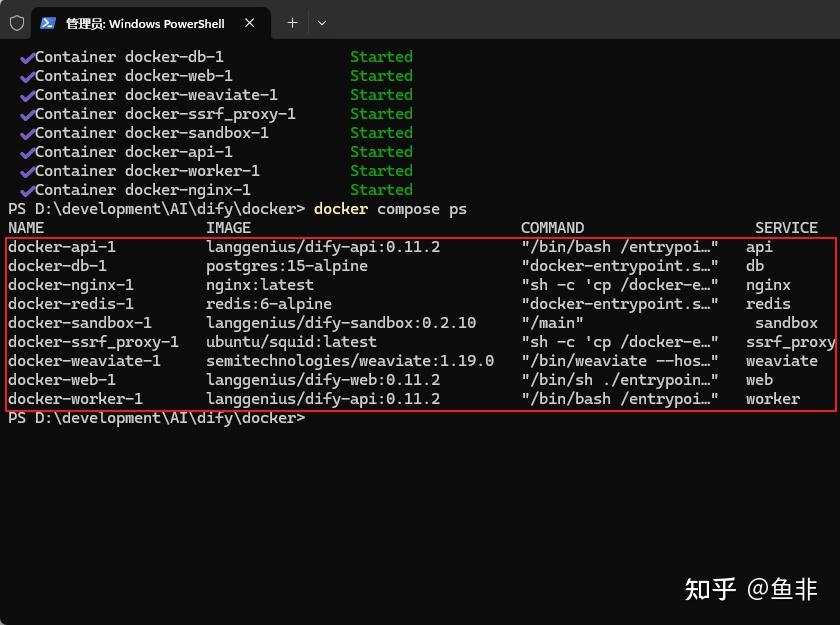Click service name 'web'
The height and width of the screenshot is (625, 840).
(x=759, y=380)
